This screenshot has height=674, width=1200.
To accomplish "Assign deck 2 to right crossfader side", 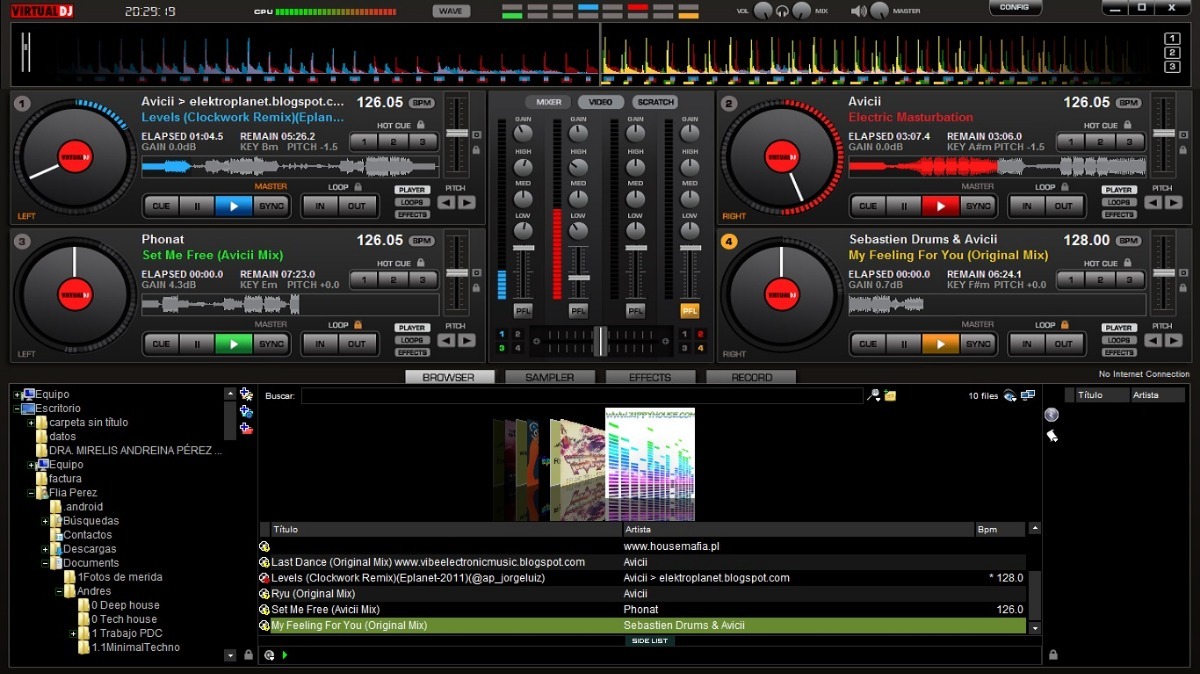I will pyautogui.click(x=700, y=334).
